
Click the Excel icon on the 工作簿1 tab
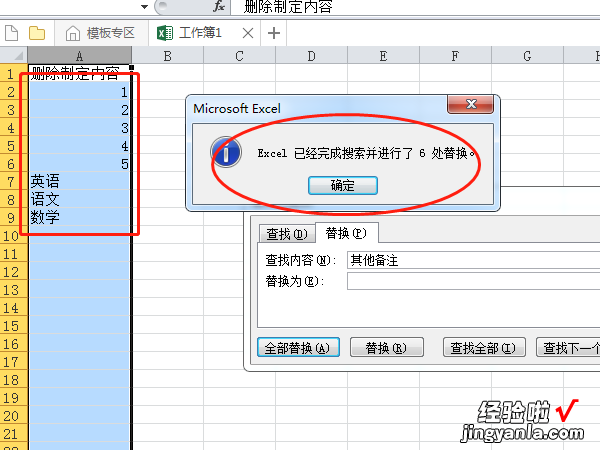(165, 33)
